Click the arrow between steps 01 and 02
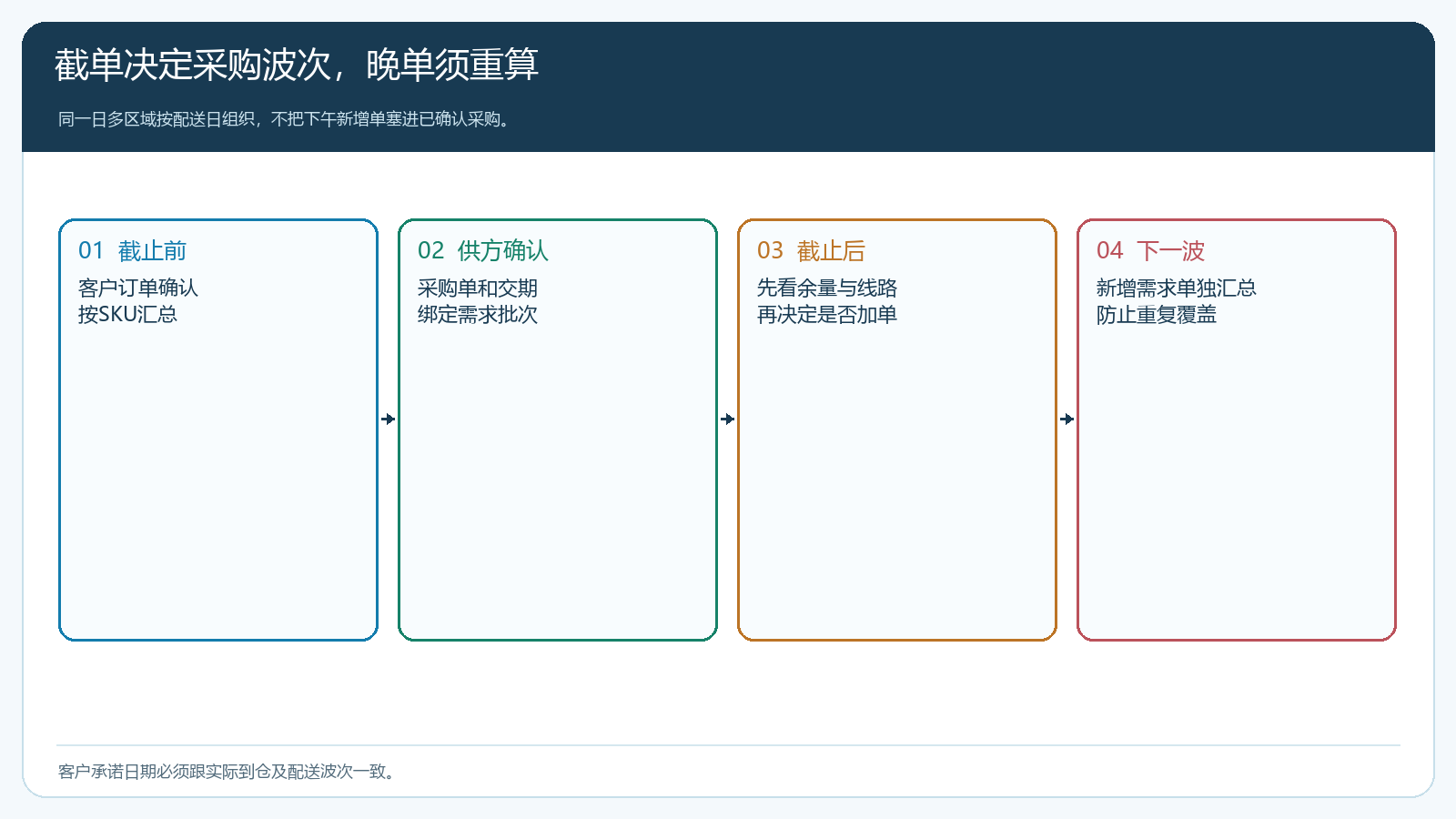1456x819 pixels. pos(389,420)
